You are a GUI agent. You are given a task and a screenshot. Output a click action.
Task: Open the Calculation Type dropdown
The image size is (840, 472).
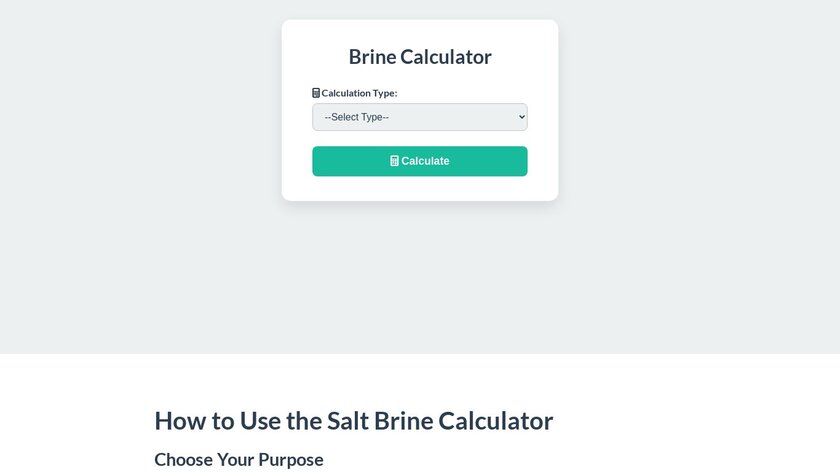(419, 117)
